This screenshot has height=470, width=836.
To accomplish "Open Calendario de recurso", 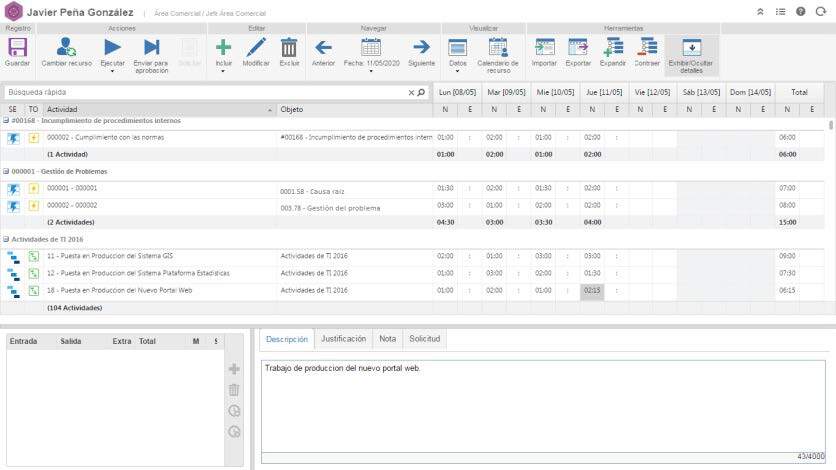I will 497,48.
